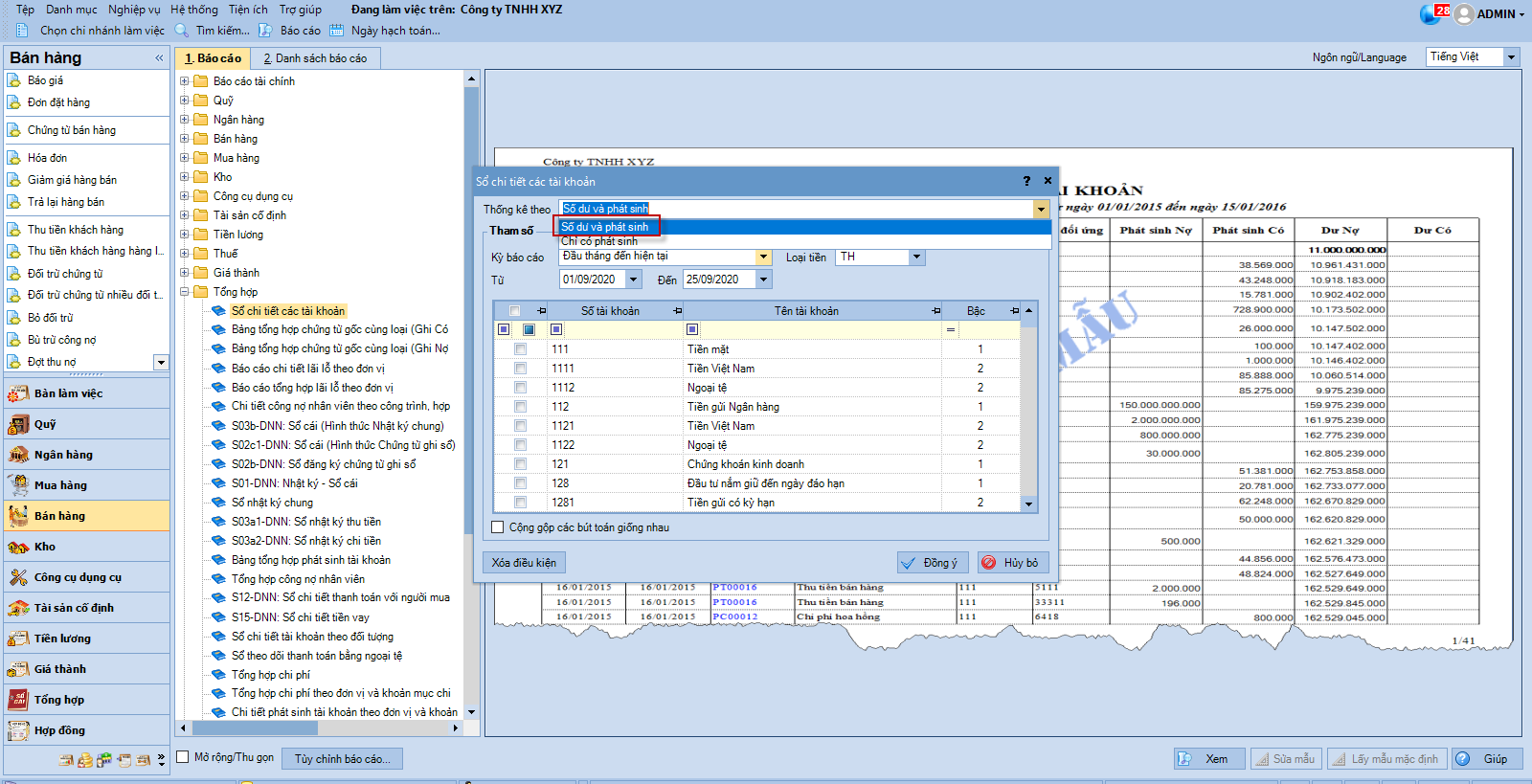Image resolution: width=1532 pixels, height=784 pixels.
Task: Open the Quỹ module in sidebar
Action: pyautogui.click(x=86, y=424)
